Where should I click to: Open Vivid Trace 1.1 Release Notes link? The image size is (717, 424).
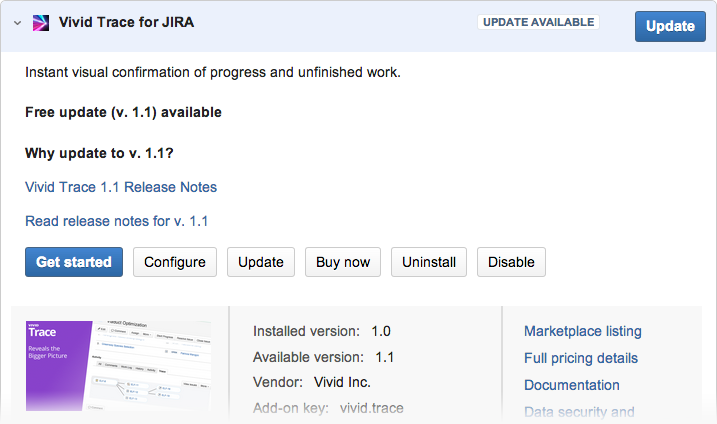[x=121, y=187]
